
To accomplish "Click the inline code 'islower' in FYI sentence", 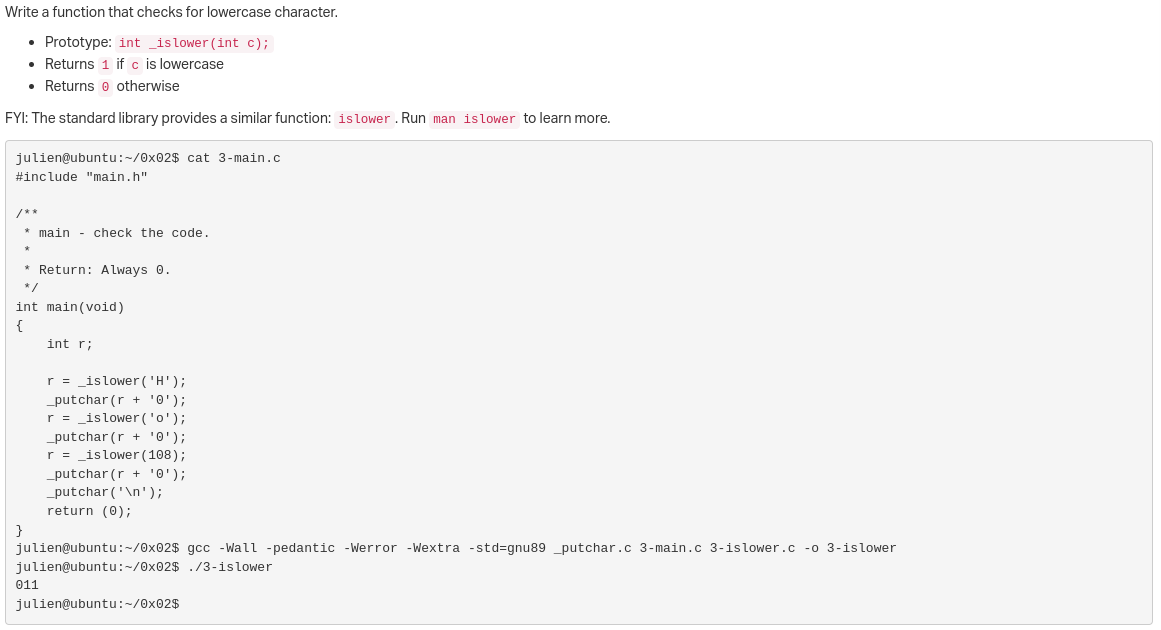I will click(364, 119).
